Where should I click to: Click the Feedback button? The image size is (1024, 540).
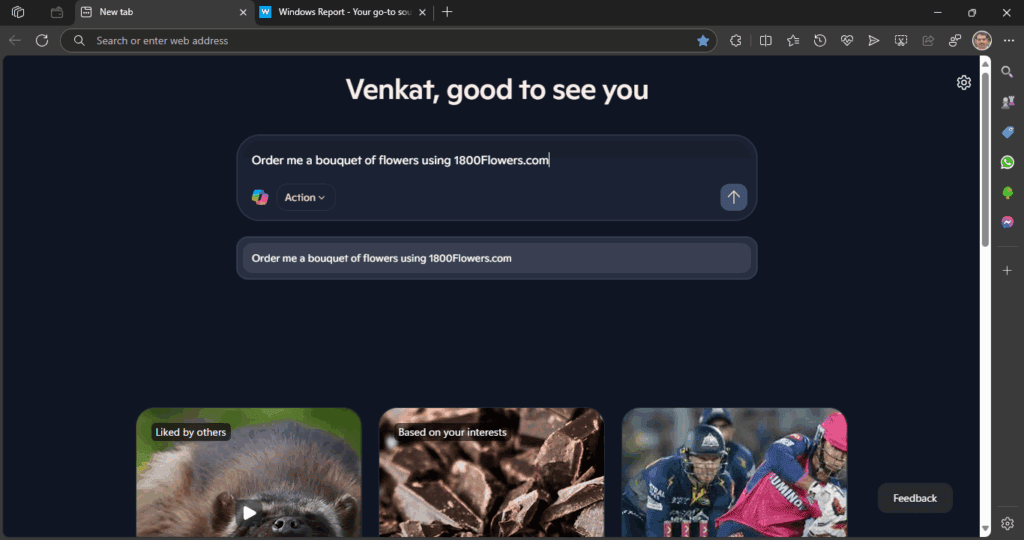(914, 498)
